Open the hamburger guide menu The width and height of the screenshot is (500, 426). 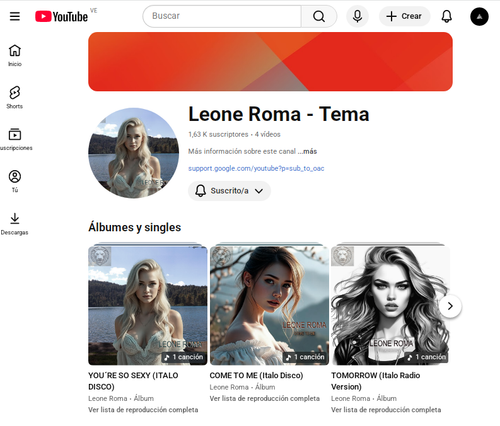click(15, 16)
